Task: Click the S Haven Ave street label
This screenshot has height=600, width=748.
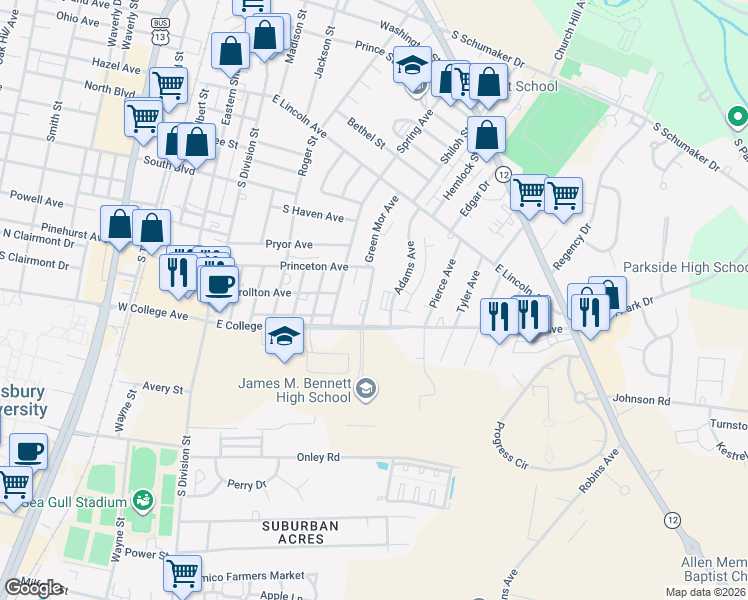Action: [313, 213]
